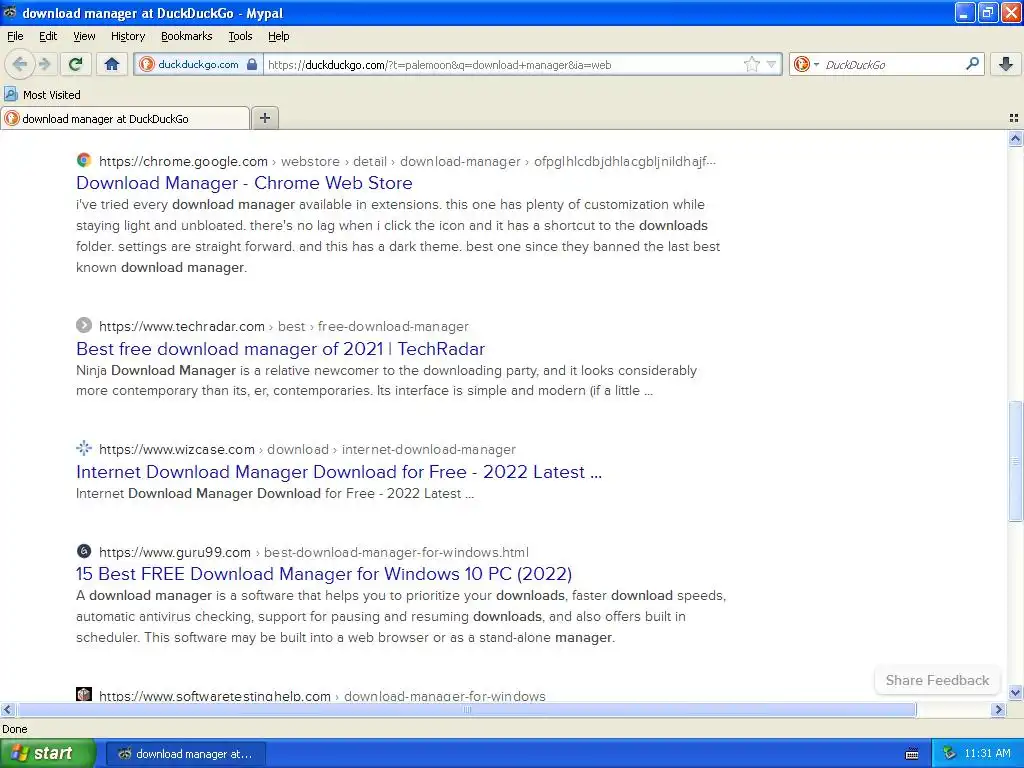The image size is (1024, 768).
Task: Open the History menu
Action: (128, 36)
